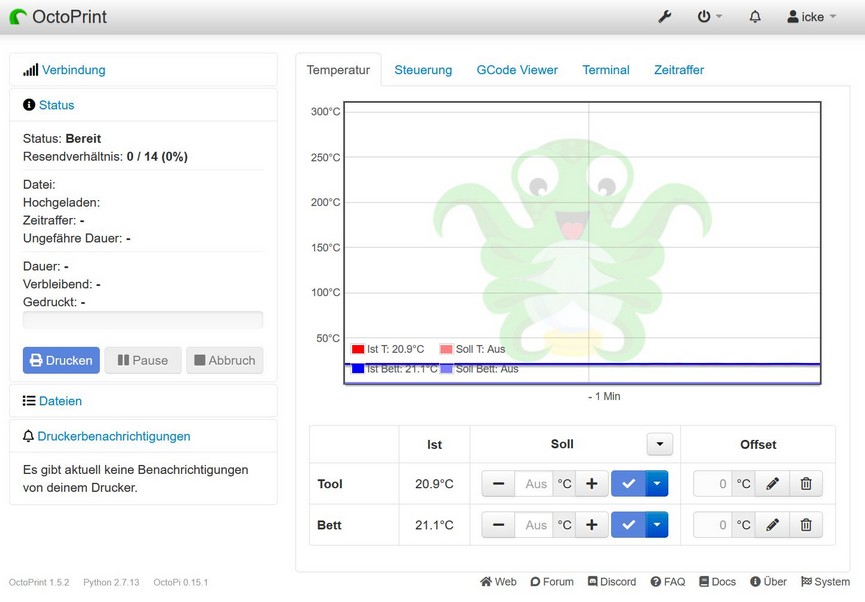This screenshot has height=602, width=865.
Task: Click the OctoPi 0.15.1 version text
Action: [181, 582]
